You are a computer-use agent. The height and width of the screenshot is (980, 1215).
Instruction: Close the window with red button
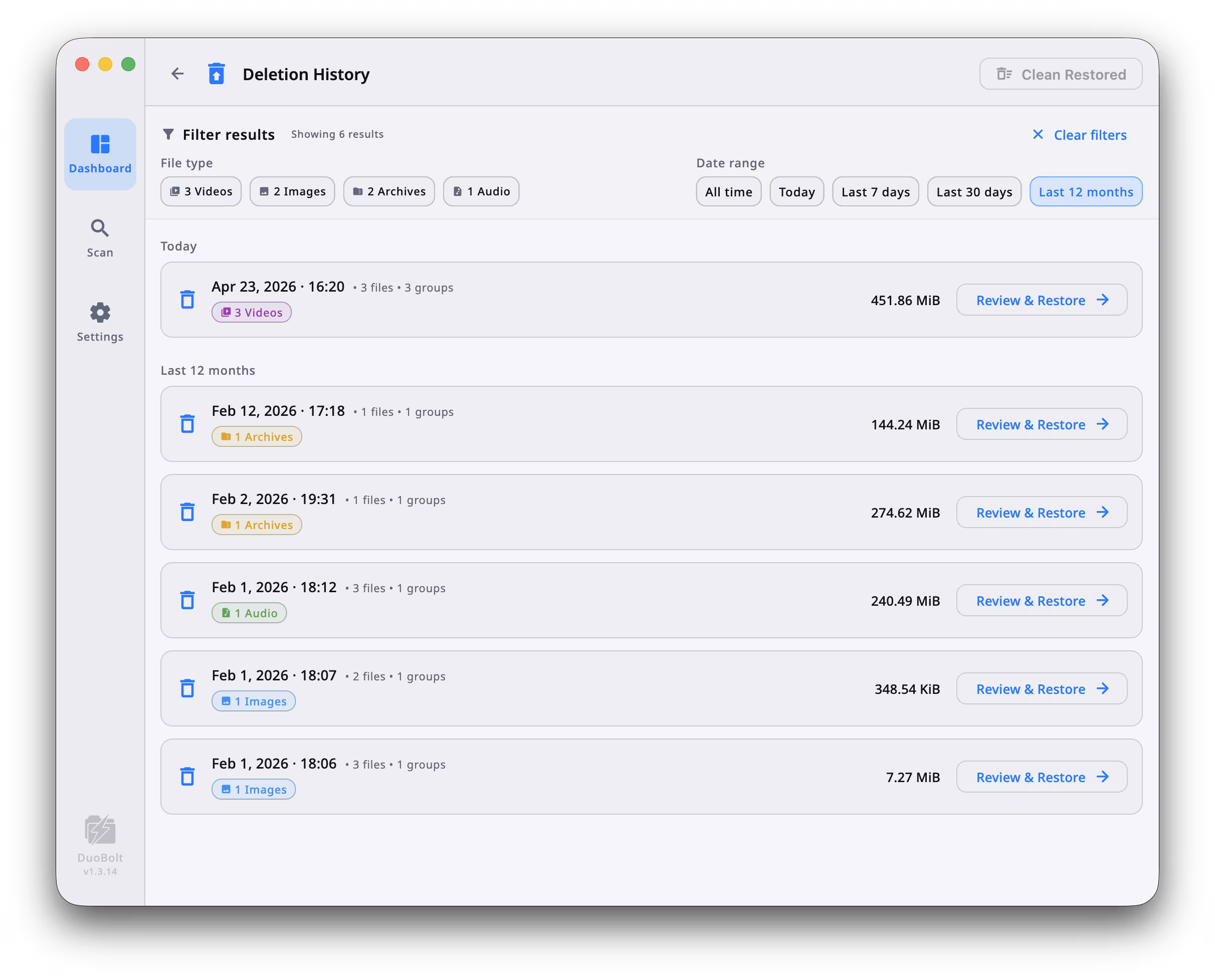82,64
